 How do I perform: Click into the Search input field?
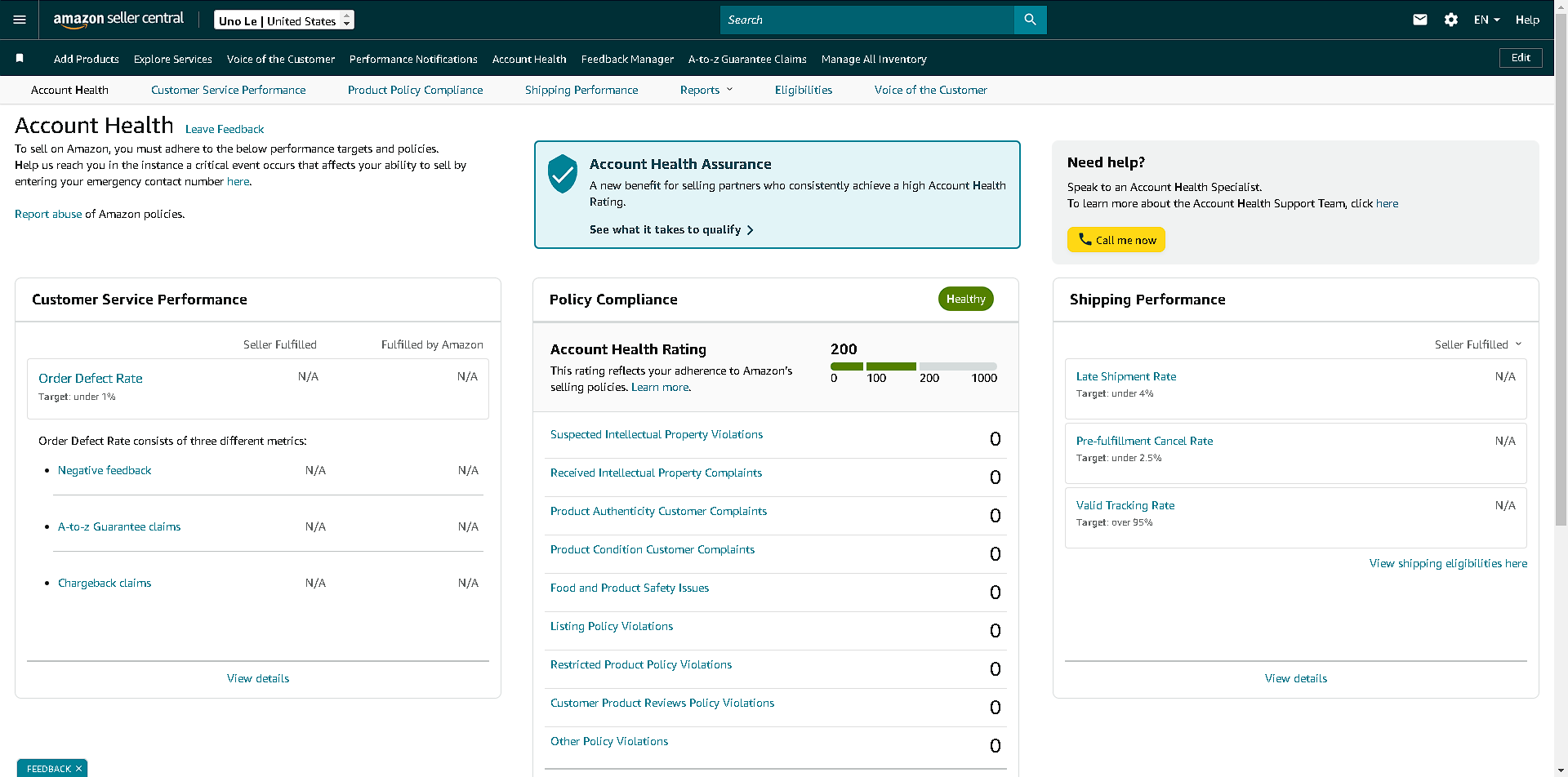866,20
